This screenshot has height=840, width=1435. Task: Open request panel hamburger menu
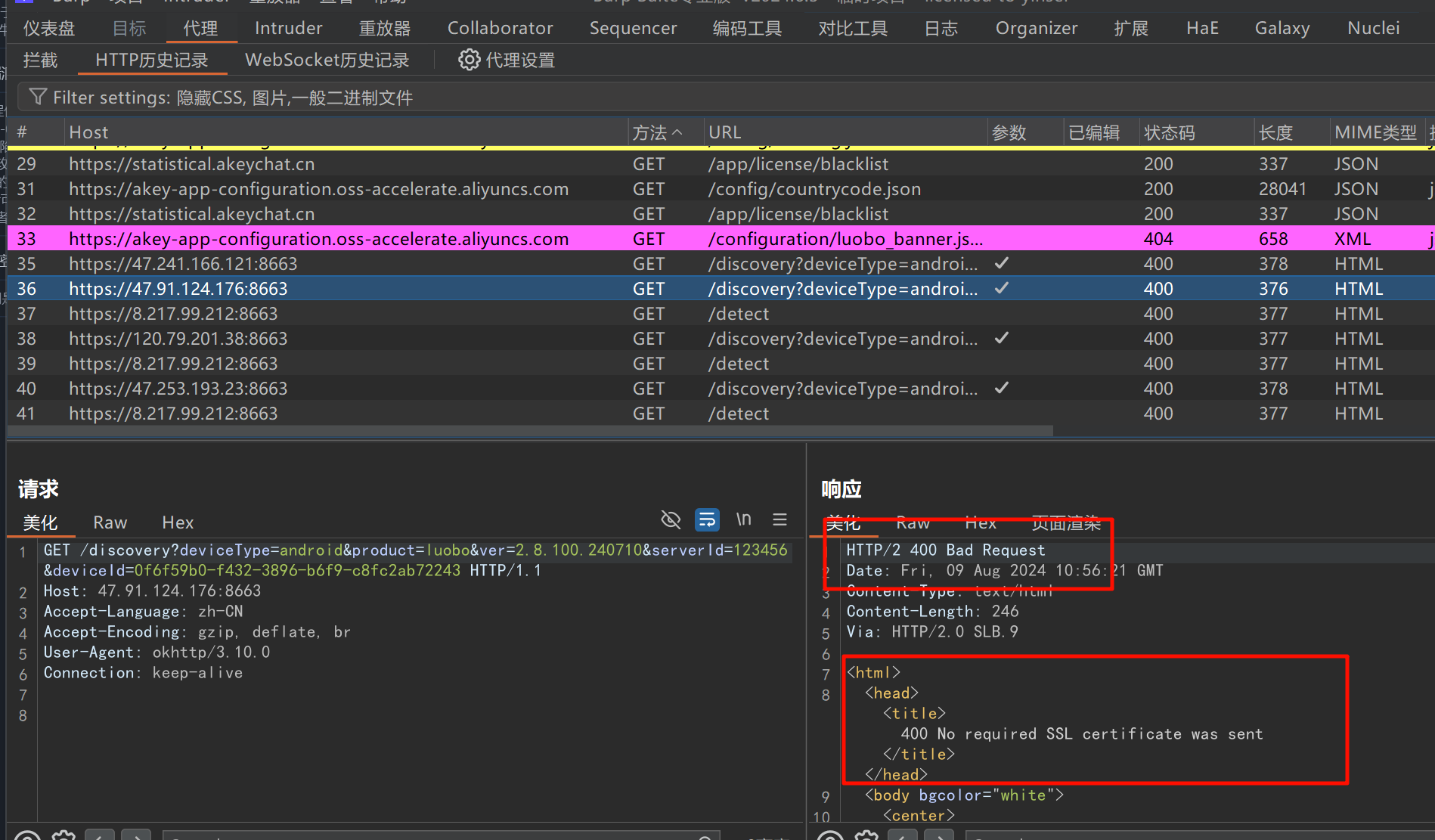pyautogui.click(x=779, y=519)
